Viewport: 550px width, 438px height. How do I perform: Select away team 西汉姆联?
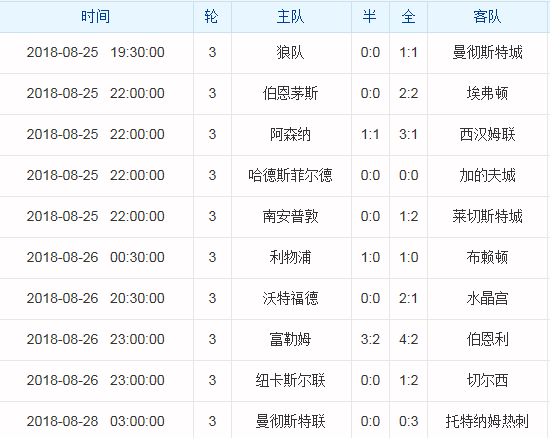(487, 135)
